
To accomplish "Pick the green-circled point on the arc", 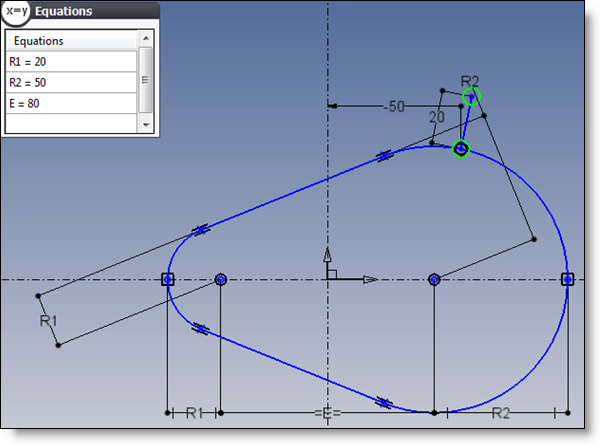I will click(x=461, y=149).
